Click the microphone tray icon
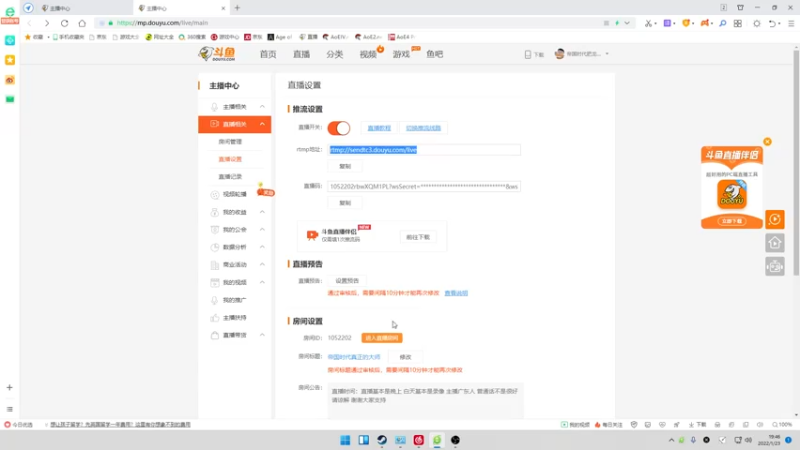800x450 pixels. point(693,440)
